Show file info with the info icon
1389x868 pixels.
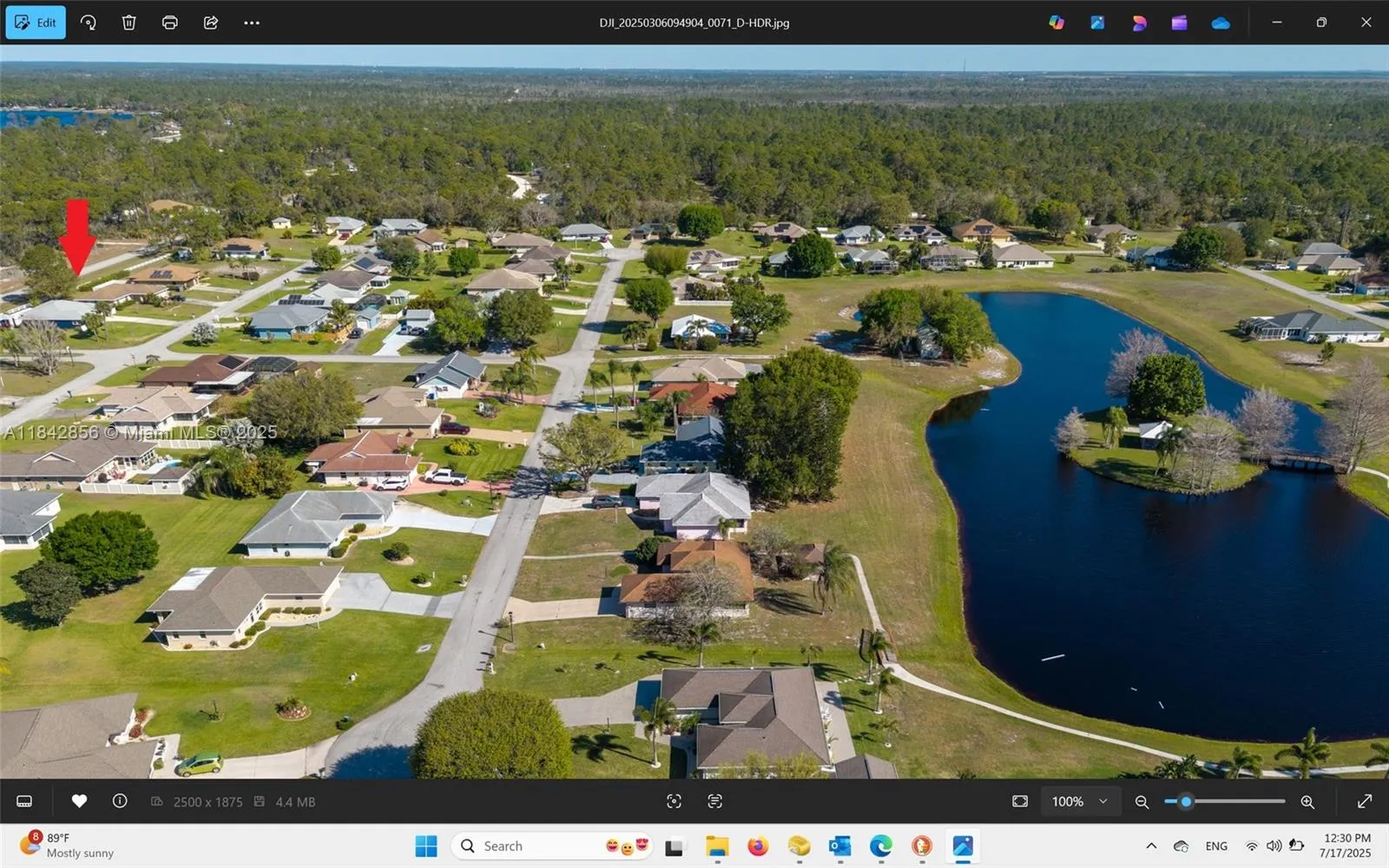(x=120, y=801)
